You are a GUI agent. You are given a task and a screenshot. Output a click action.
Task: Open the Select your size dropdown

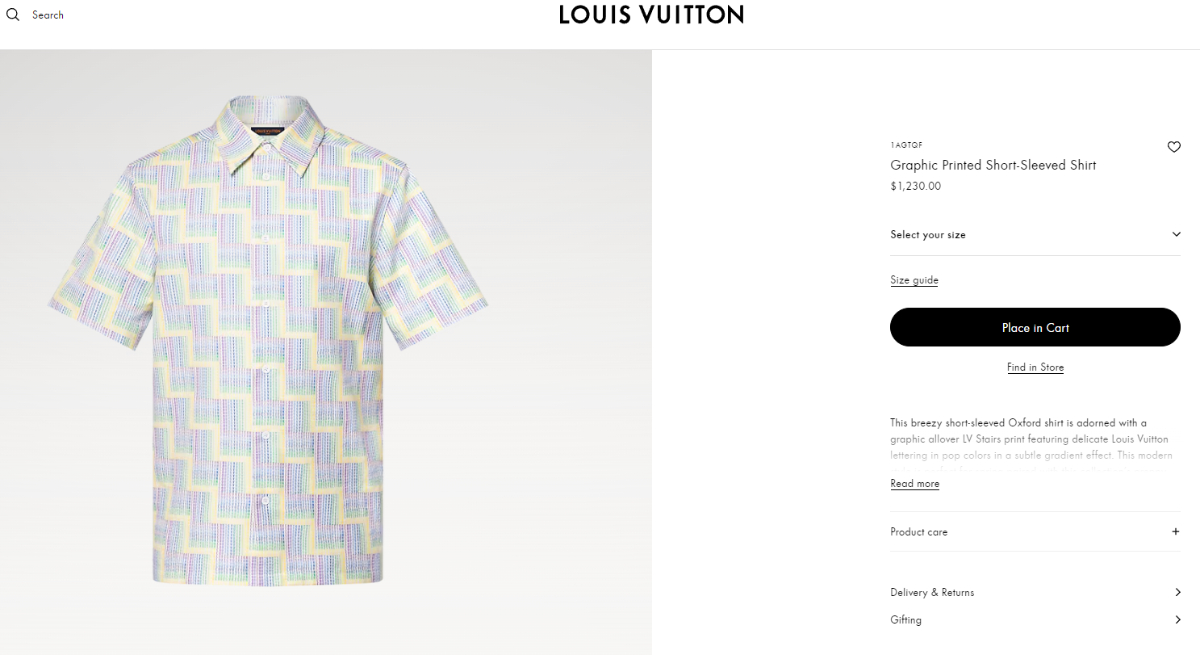click(x=1035, y=235)
